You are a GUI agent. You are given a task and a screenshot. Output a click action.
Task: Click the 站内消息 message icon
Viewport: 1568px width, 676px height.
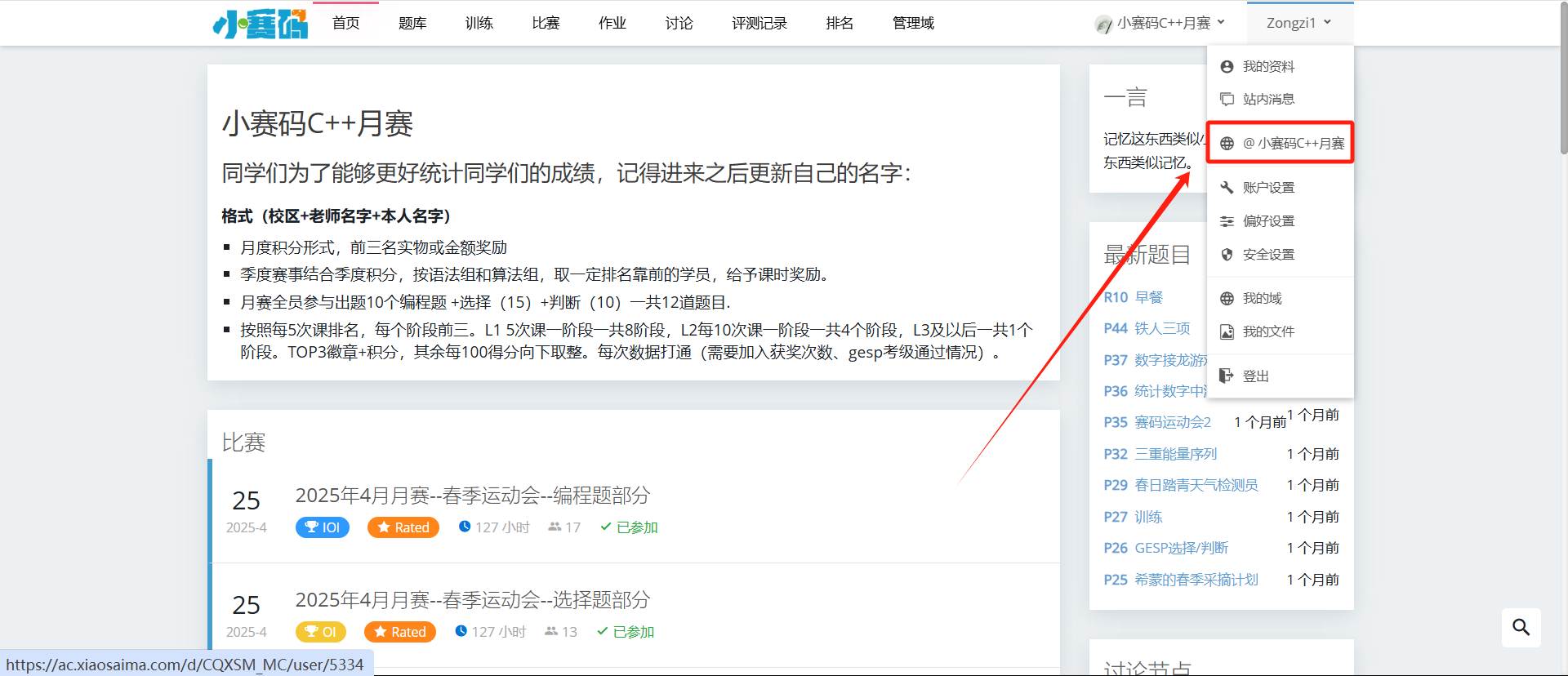[1227, 99]
